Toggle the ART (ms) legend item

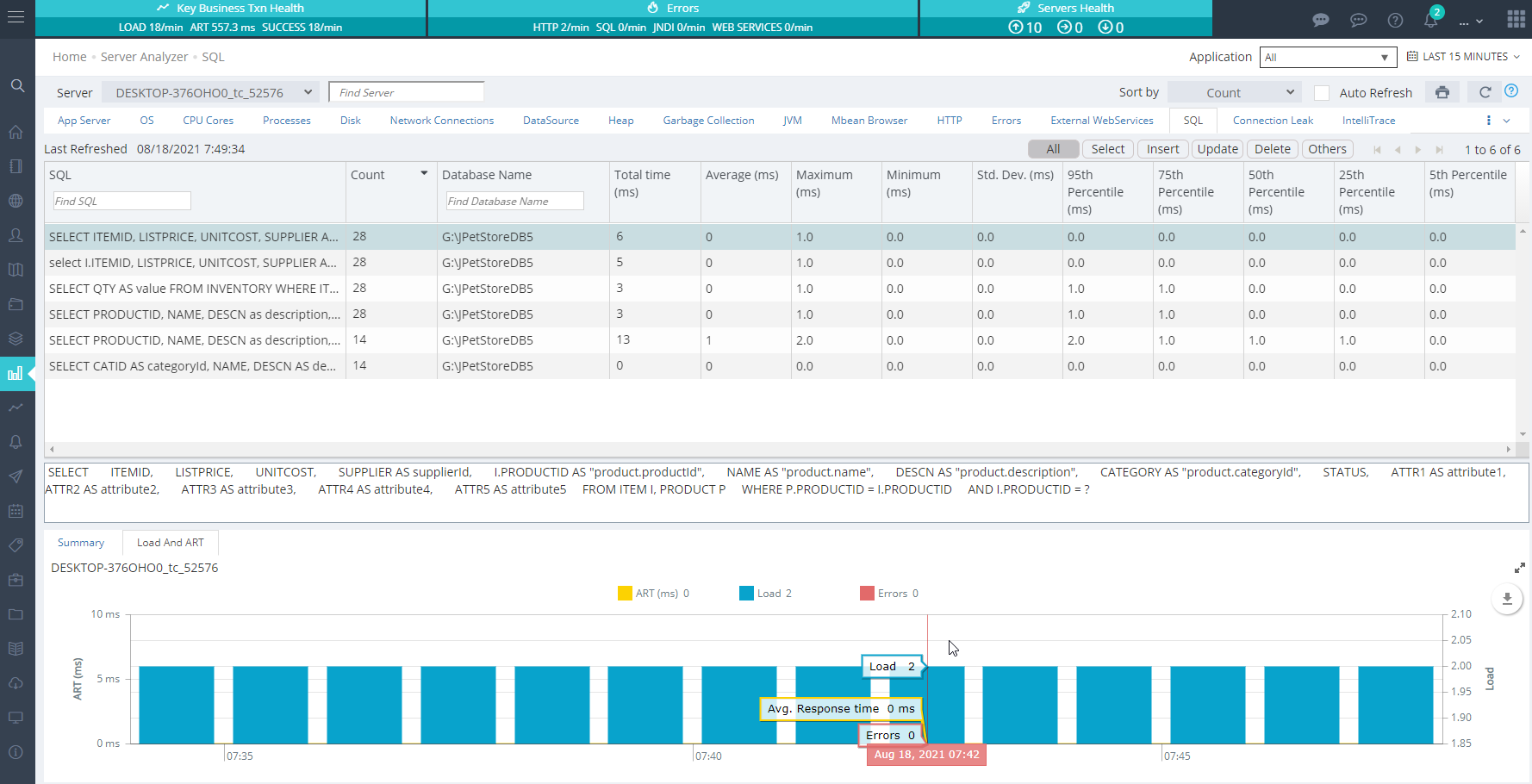tap(653, 594)
